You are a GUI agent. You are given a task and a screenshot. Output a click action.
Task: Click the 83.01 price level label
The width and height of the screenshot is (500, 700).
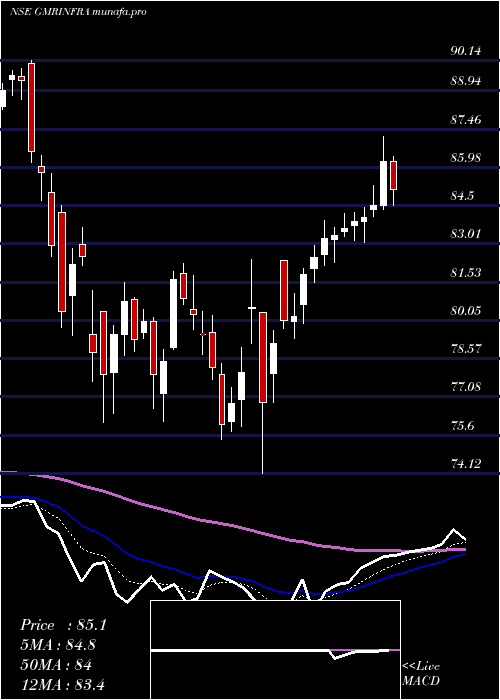(x=466, y=234)
